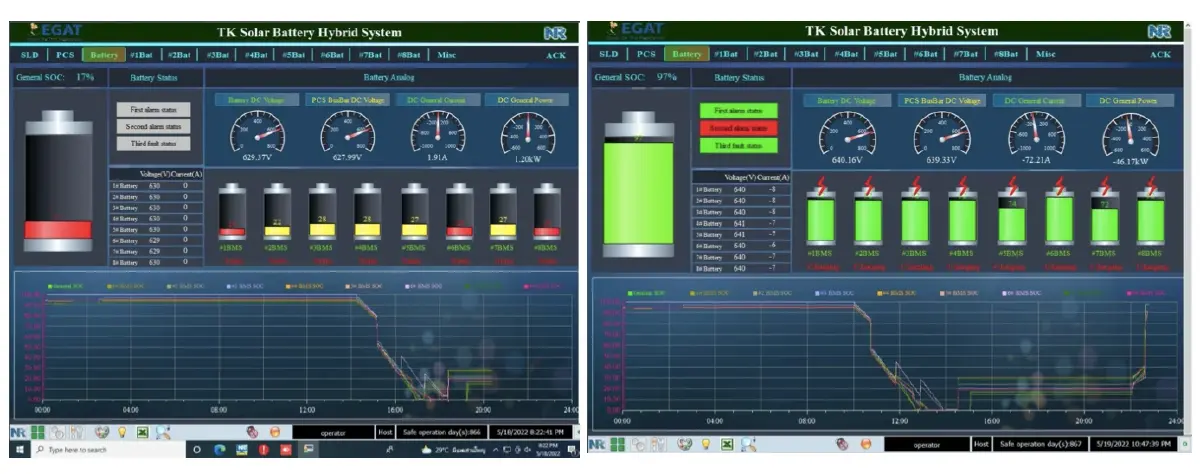Click the lightbulb icon in left screen toolbar
Image resolution: width=1200 pixels, height=474 pixels.
point(123,433)
